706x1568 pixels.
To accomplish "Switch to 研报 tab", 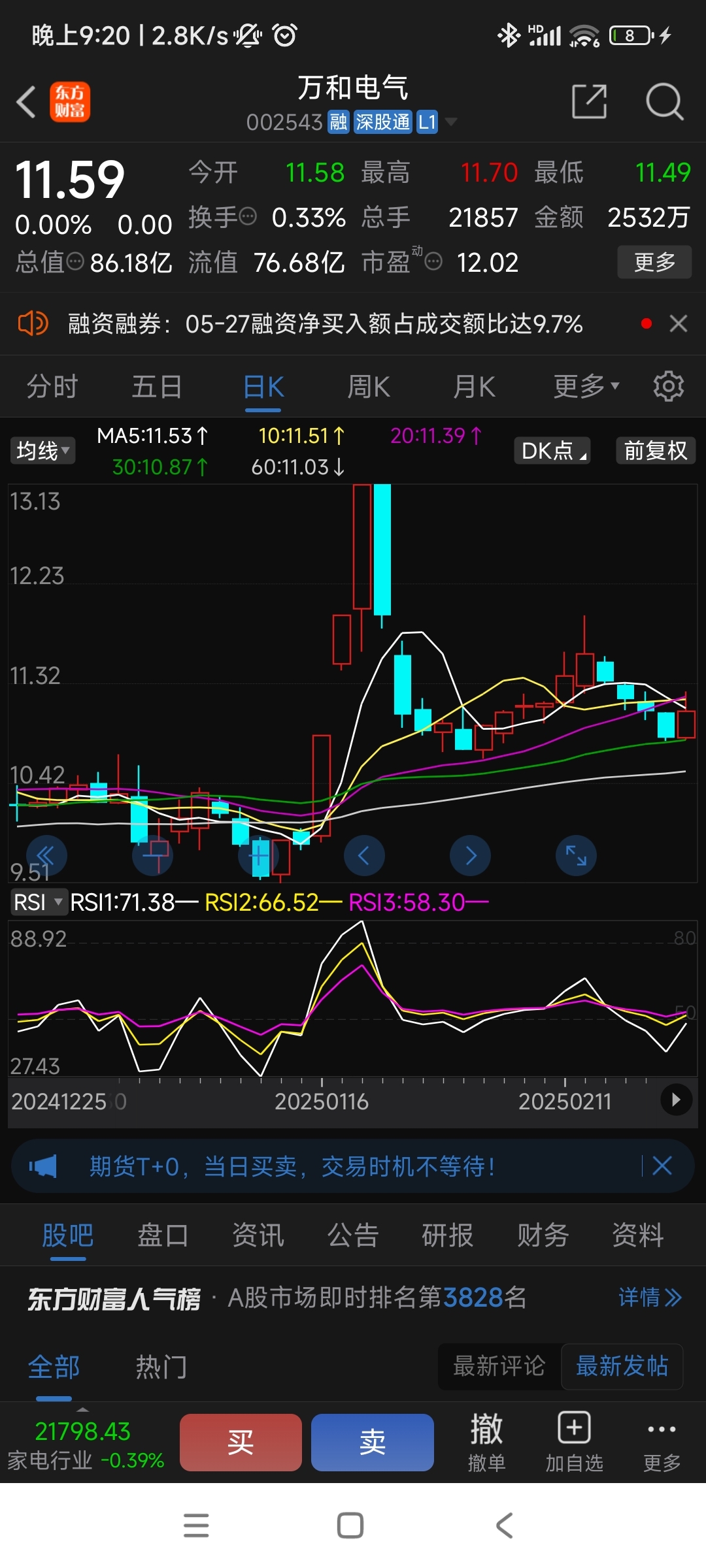I will click(x=448, y=1235).
